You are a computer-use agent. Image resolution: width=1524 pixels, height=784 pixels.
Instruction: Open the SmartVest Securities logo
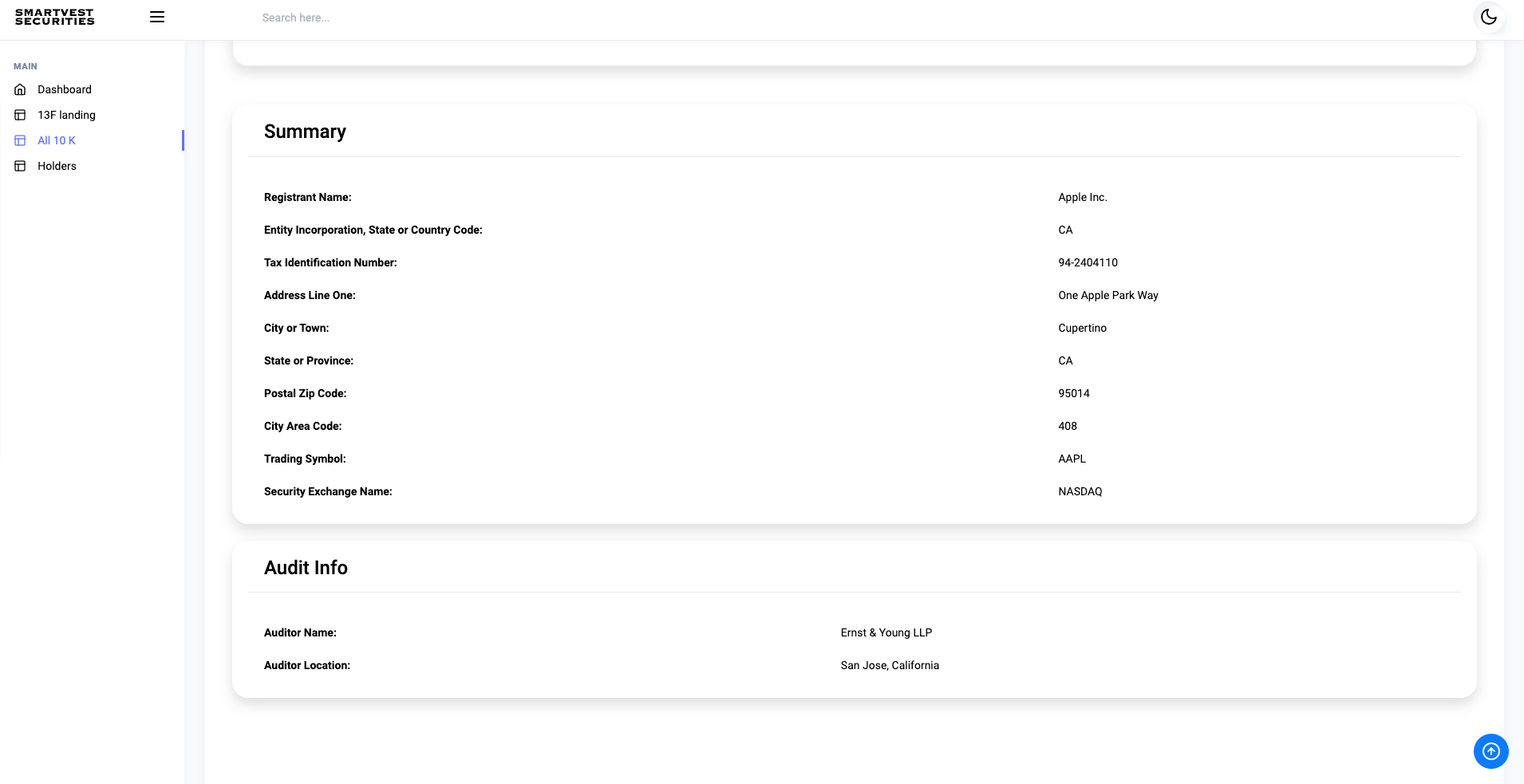click(54, 17)
